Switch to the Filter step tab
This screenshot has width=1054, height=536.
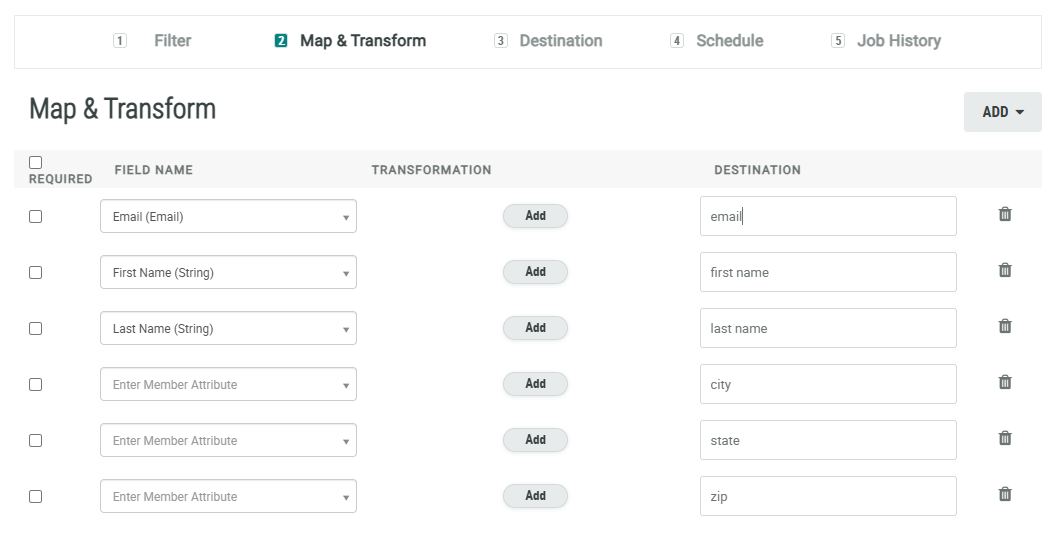click(x=172, y=41)
